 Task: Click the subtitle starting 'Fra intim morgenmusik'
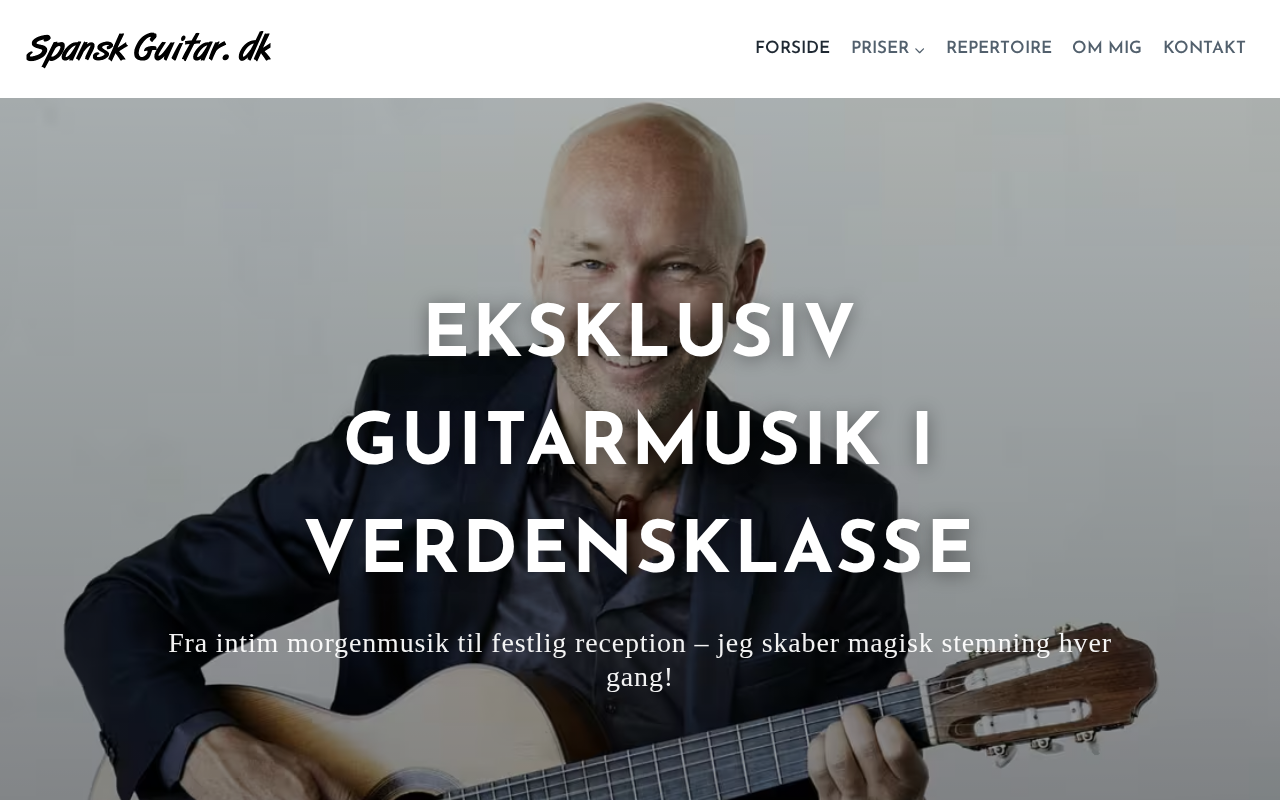[x=640, y=660]
